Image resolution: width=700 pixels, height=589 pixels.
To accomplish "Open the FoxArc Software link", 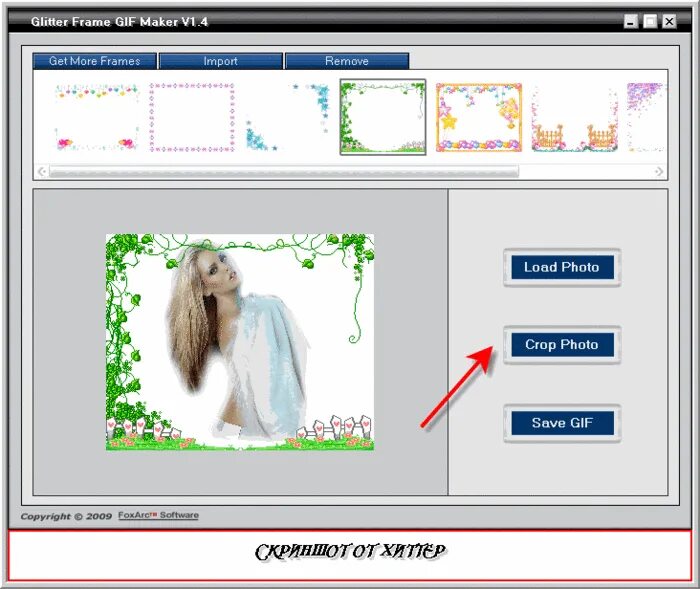I will coord(158,515).
